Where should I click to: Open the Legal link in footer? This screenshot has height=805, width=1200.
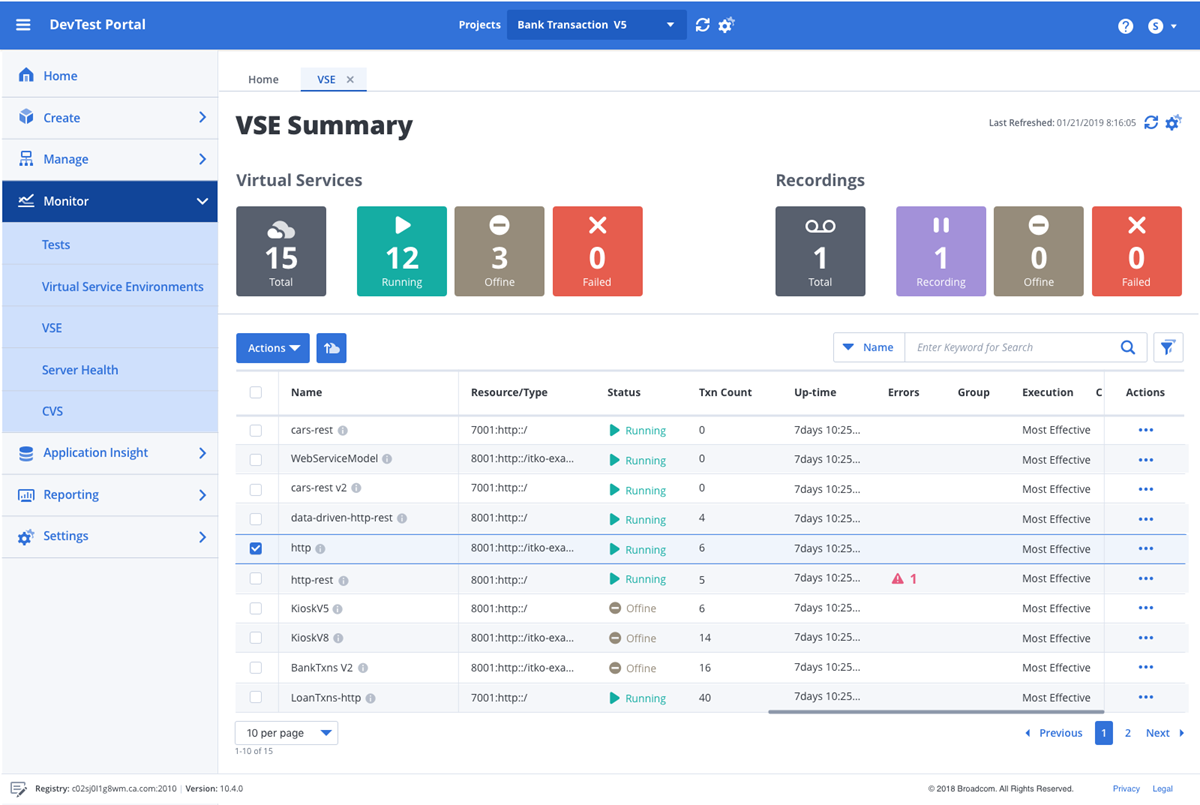click(1163, 789)
